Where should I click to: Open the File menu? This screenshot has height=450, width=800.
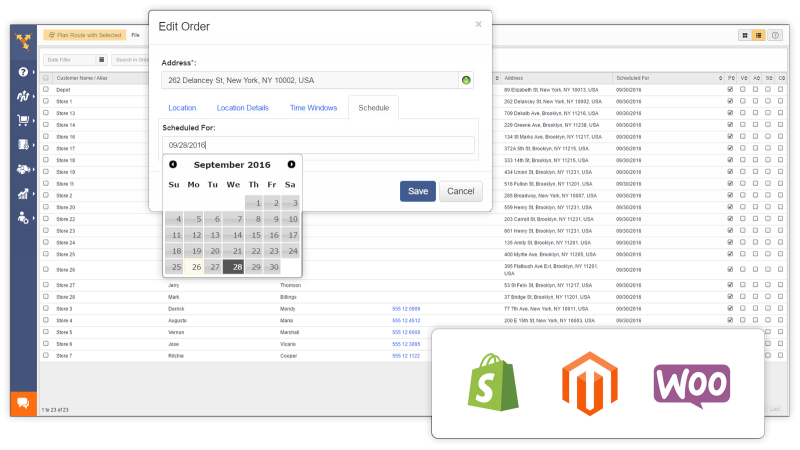tap(135, 35)
